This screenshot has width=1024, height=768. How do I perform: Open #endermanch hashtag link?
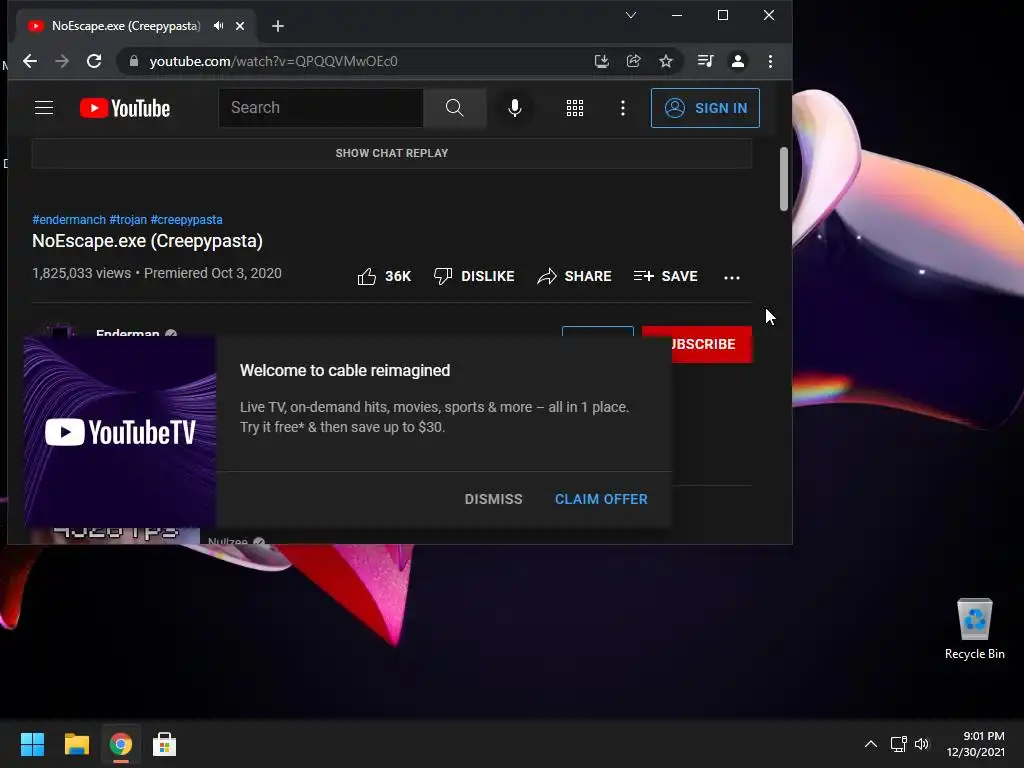coord(69,219)
